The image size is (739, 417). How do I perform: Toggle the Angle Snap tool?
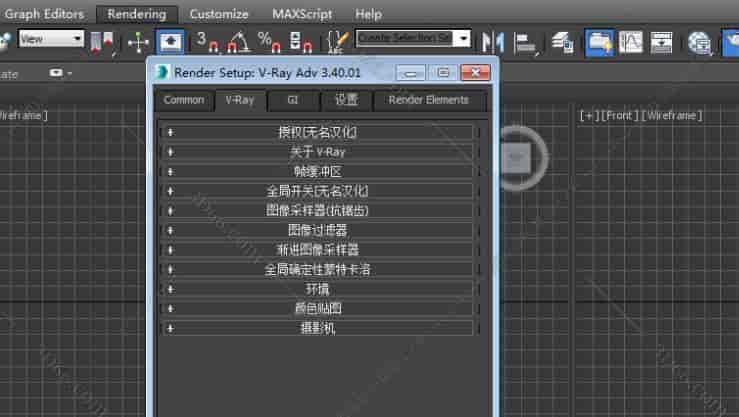pyautogui.click(x=238, y=42)
